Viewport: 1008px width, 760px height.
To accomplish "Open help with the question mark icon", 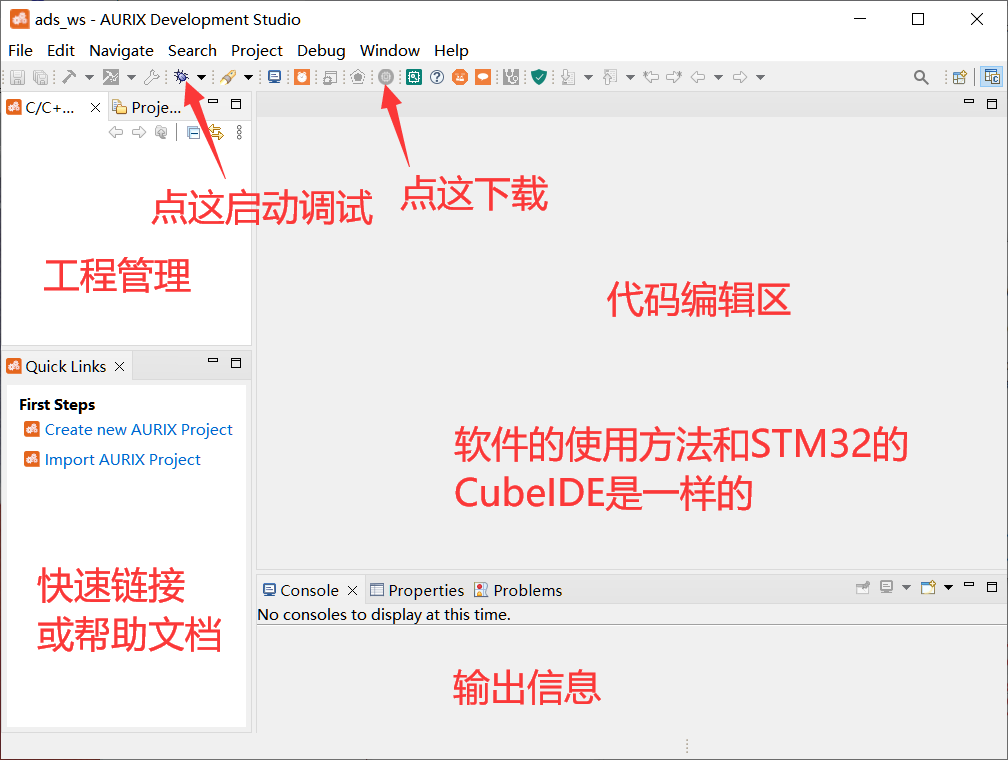I will (437, 77).
